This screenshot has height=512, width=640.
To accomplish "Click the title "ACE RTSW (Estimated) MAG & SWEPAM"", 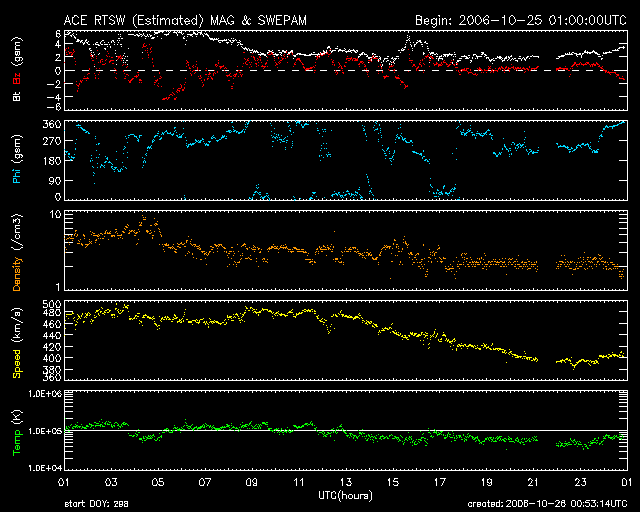I will coord(185,20).
